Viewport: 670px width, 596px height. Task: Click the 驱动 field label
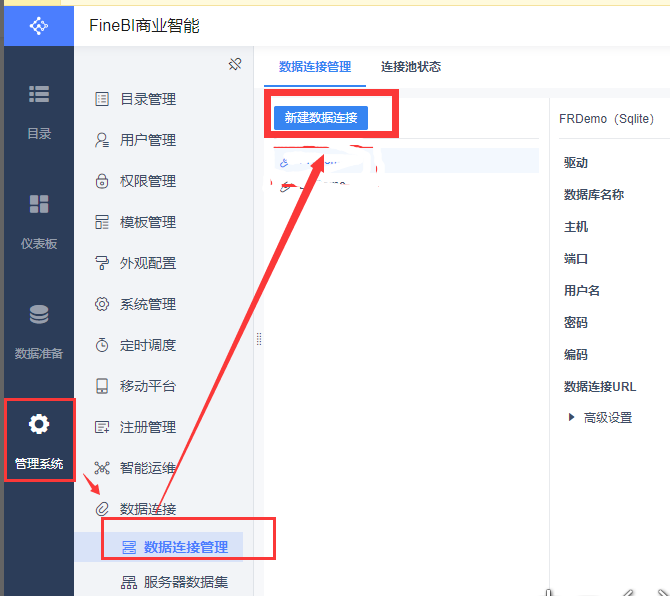click(x=576, y=163)
